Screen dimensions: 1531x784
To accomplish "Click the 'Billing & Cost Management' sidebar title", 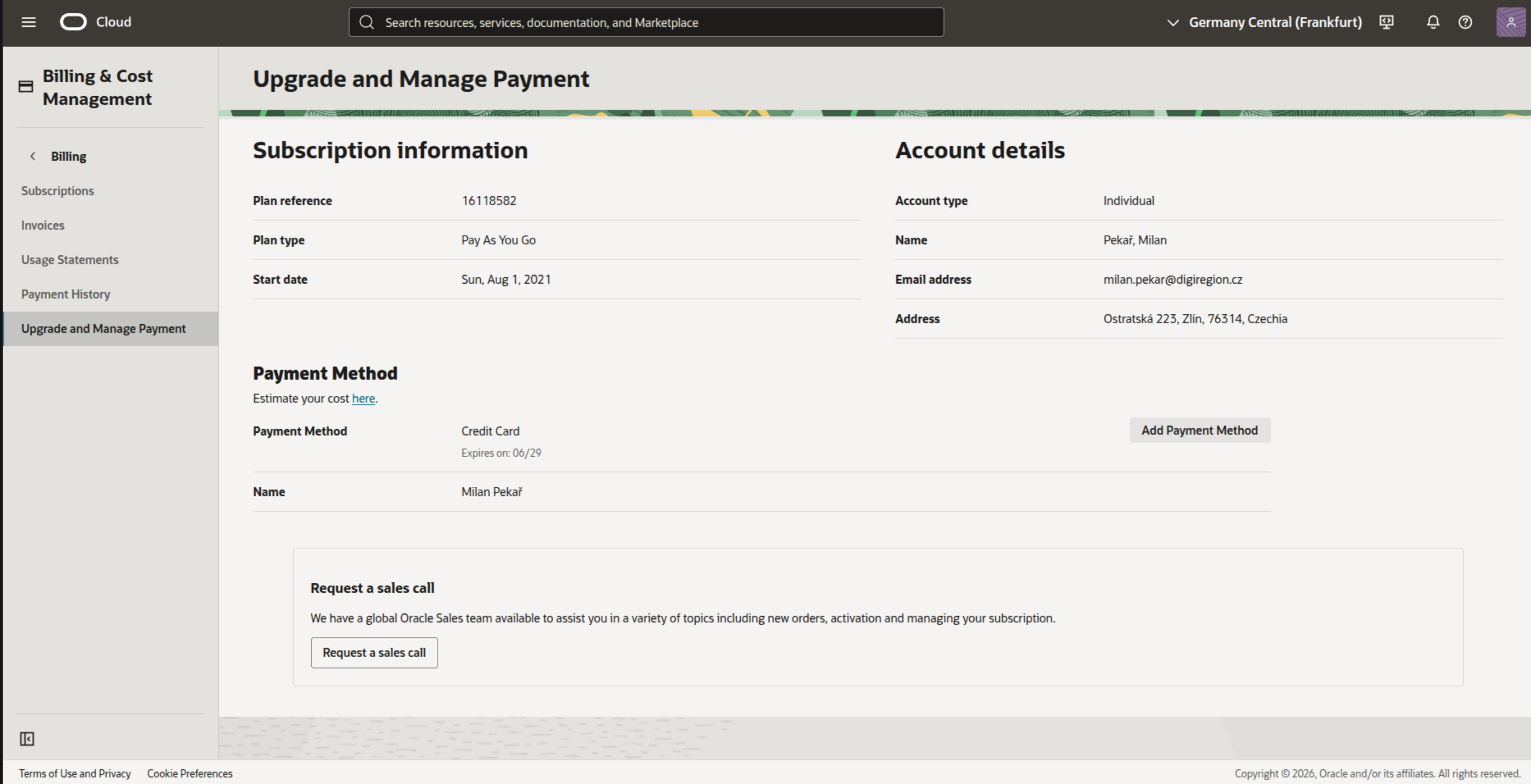I will click(x=97, y=87).
